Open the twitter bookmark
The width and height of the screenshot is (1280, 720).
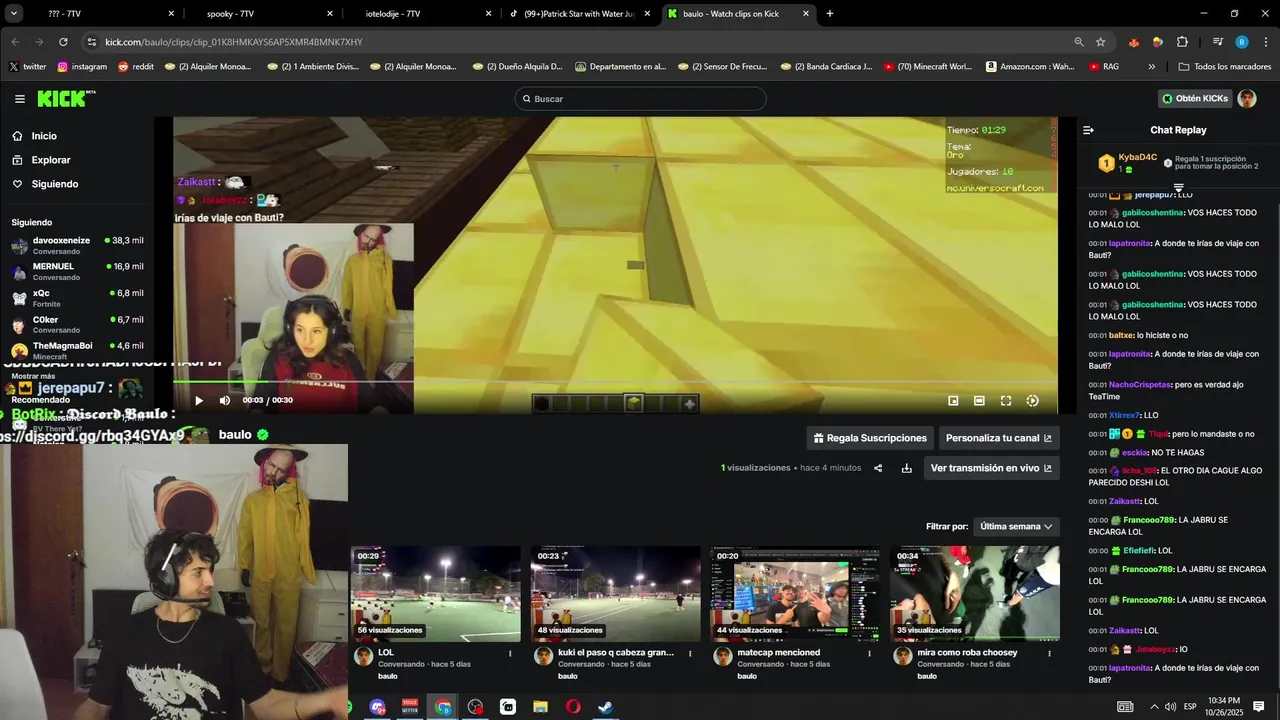pyautogui.click(x=27, y=67)
